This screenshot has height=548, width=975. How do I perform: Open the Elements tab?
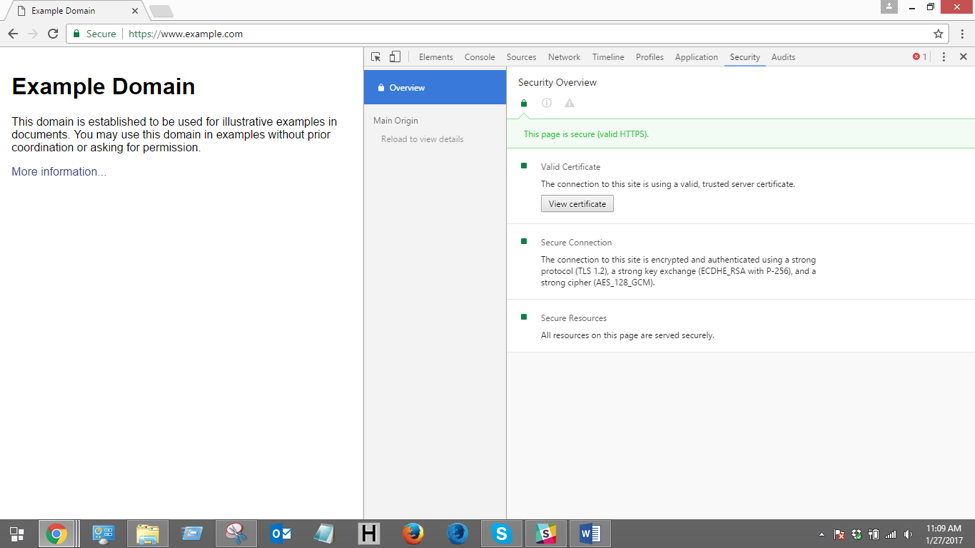pyautogui.click(x=435, y=57)
